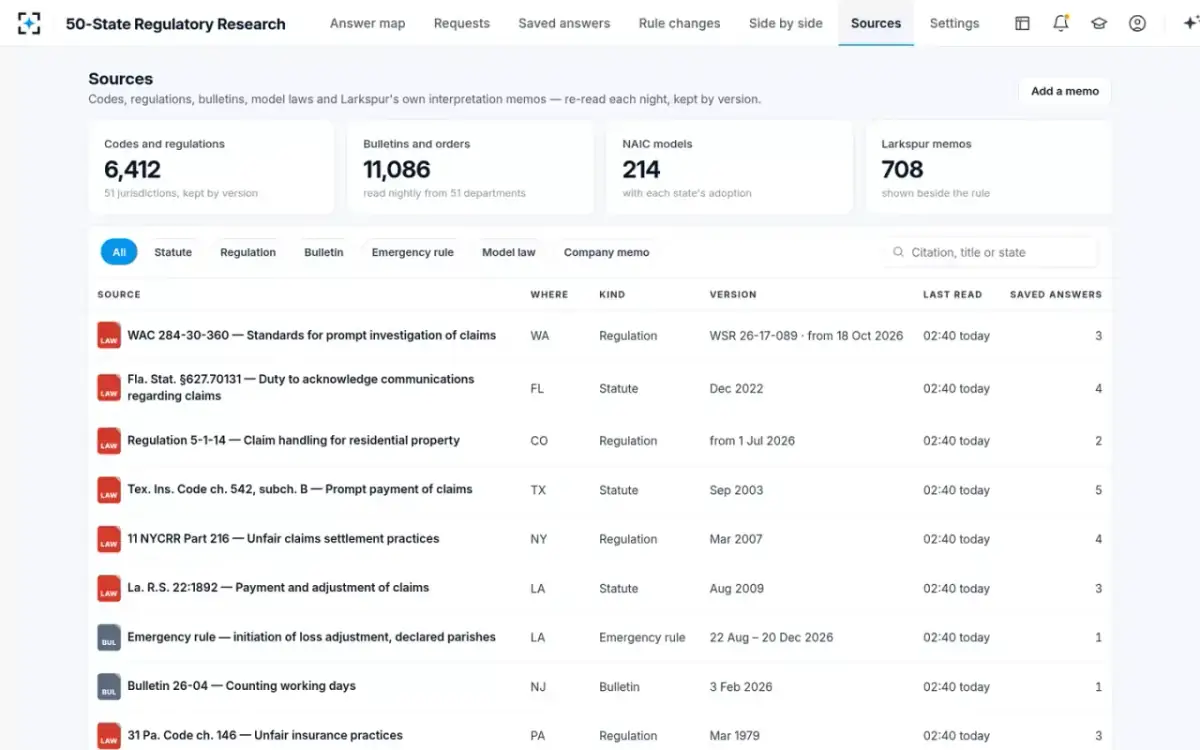Filter sources by Emergency rule
The width and height of the screenshot is (1200, 750).
pyautogui.click(x=413, y=252)
